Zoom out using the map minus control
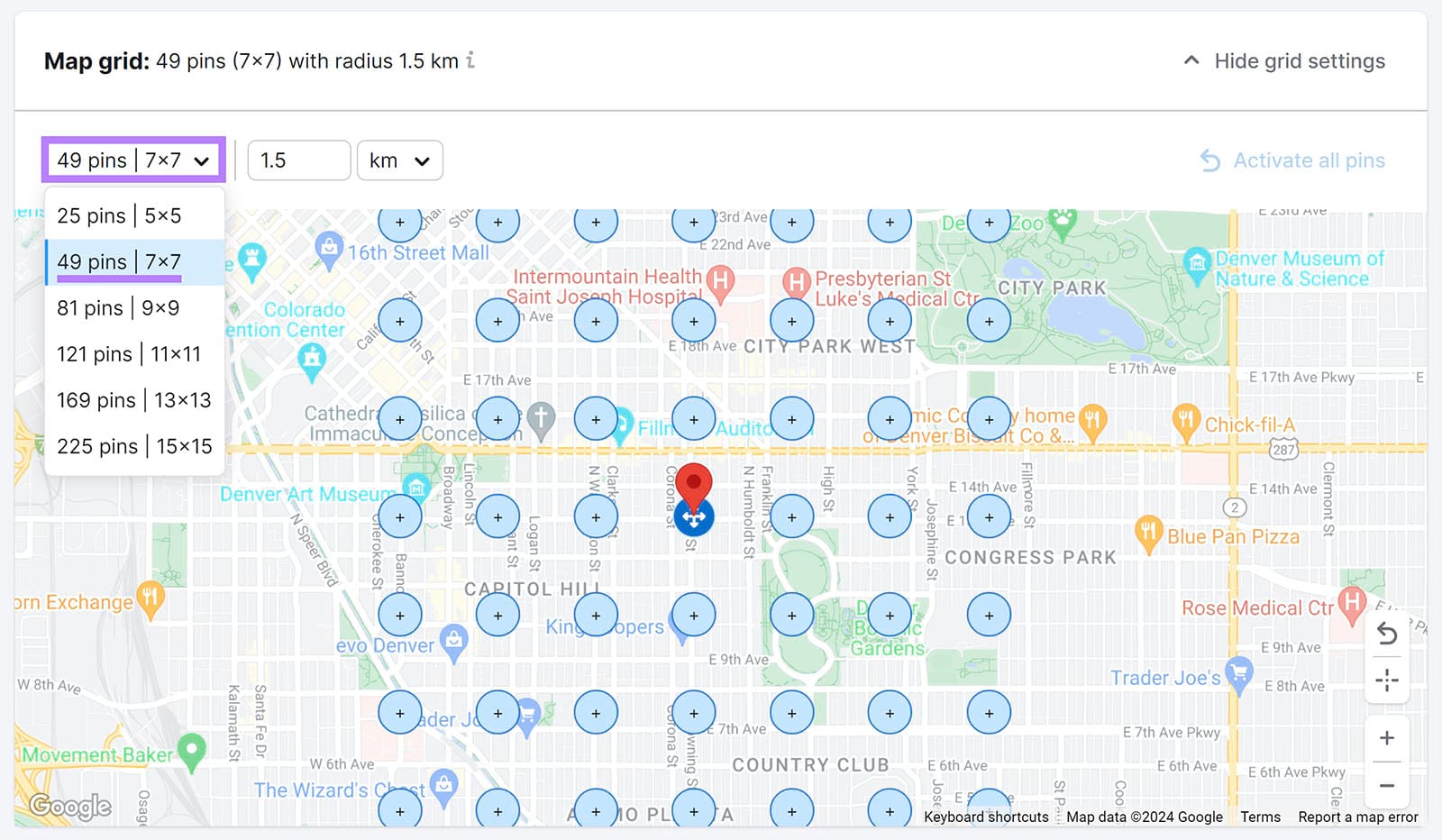 coord(1386,785)
